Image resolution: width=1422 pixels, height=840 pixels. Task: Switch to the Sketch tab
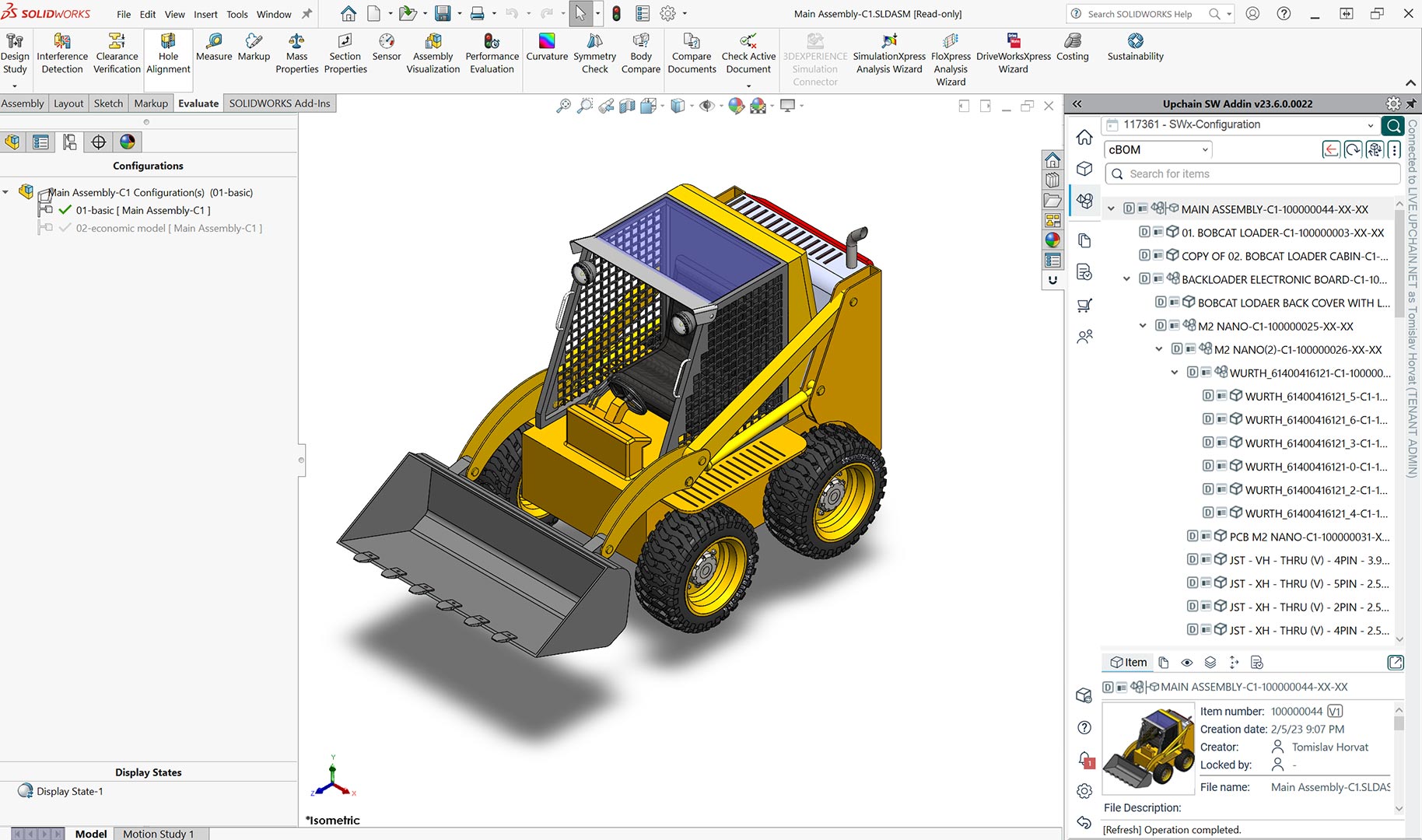108,103
